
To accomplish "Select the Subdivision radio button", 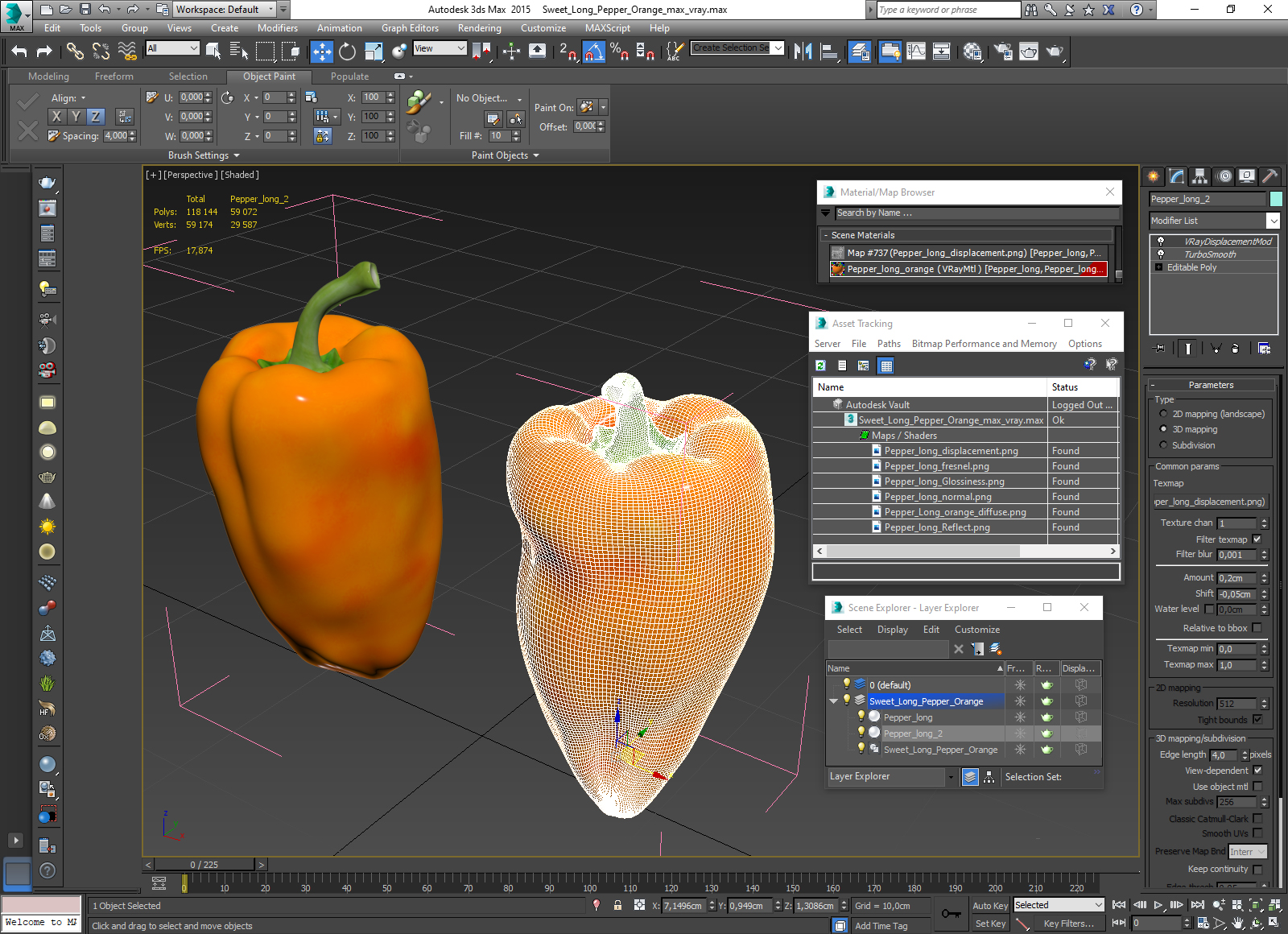I will coord(1163,445).
